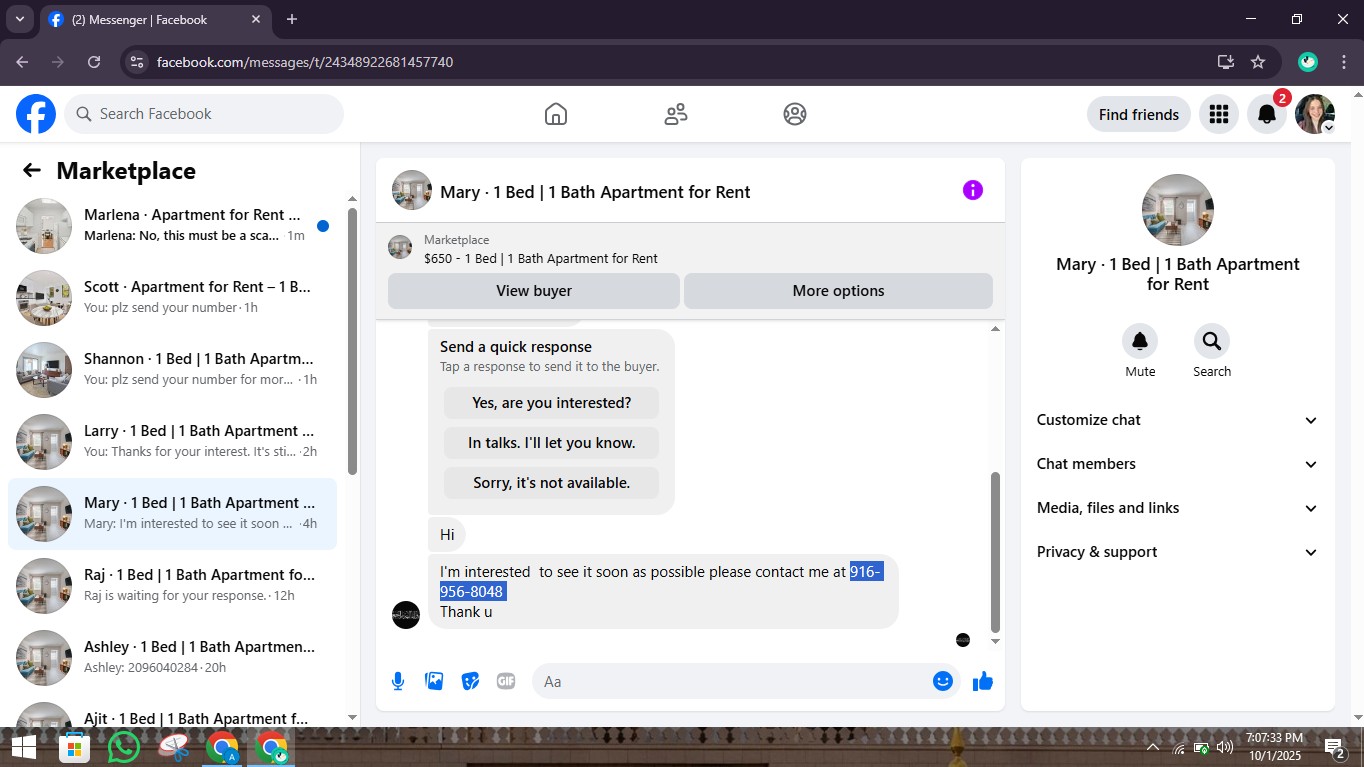The width and height of the screenshot is (1364, 767).
Task: Click Mary's small avatar beside her message
Action: pos(406,615)
